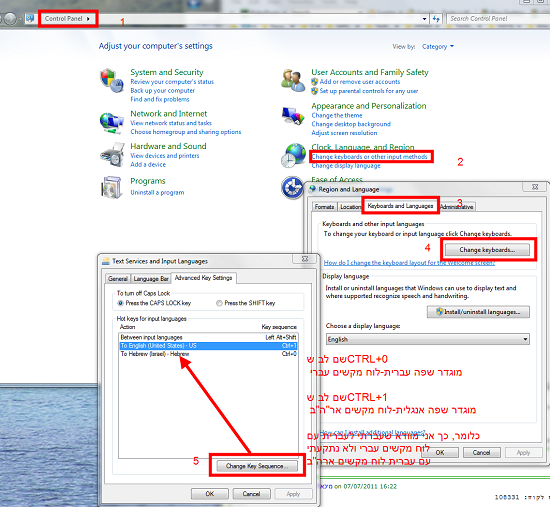Image resolution: width=550 pixels, height=507 pixels.
Task: Open Change keyboards or other input methods link
Action: (x=370, y=156)
